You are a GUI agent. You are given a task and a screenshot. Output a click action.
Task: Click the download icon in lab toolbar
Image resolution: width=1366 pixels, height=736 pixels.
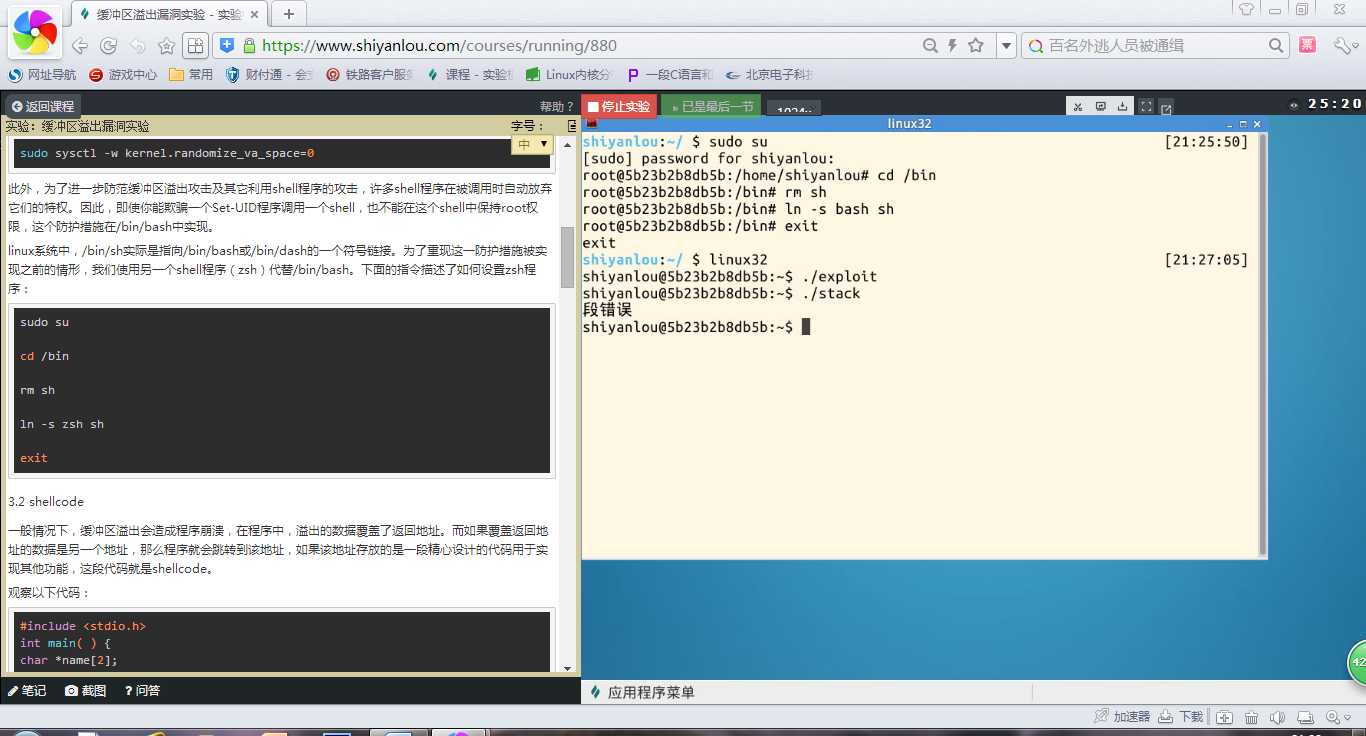[1123, 106]
